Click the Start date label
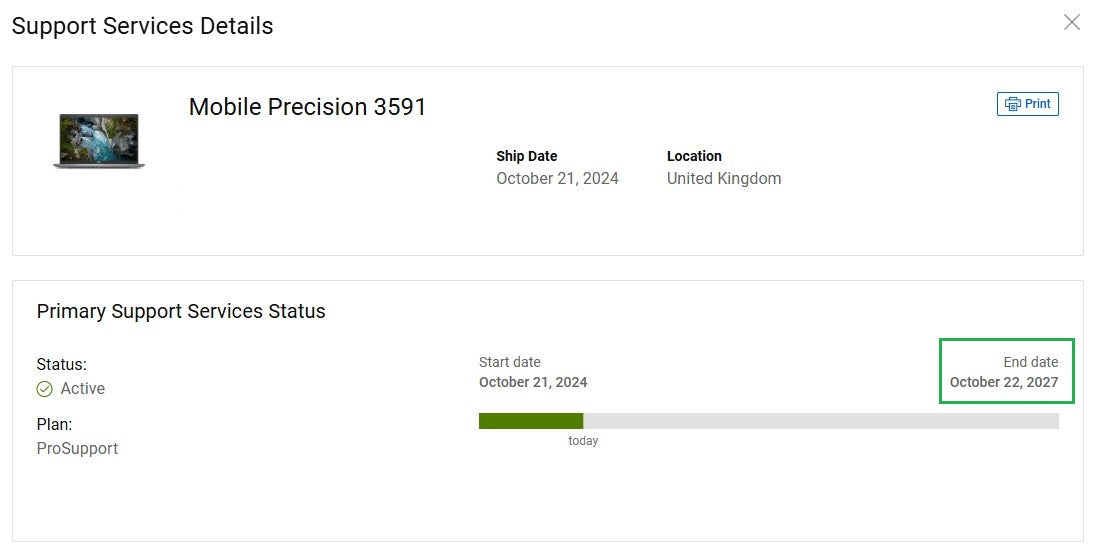Viewport: 1097px width, 551px height. click(x=509, y=362)
